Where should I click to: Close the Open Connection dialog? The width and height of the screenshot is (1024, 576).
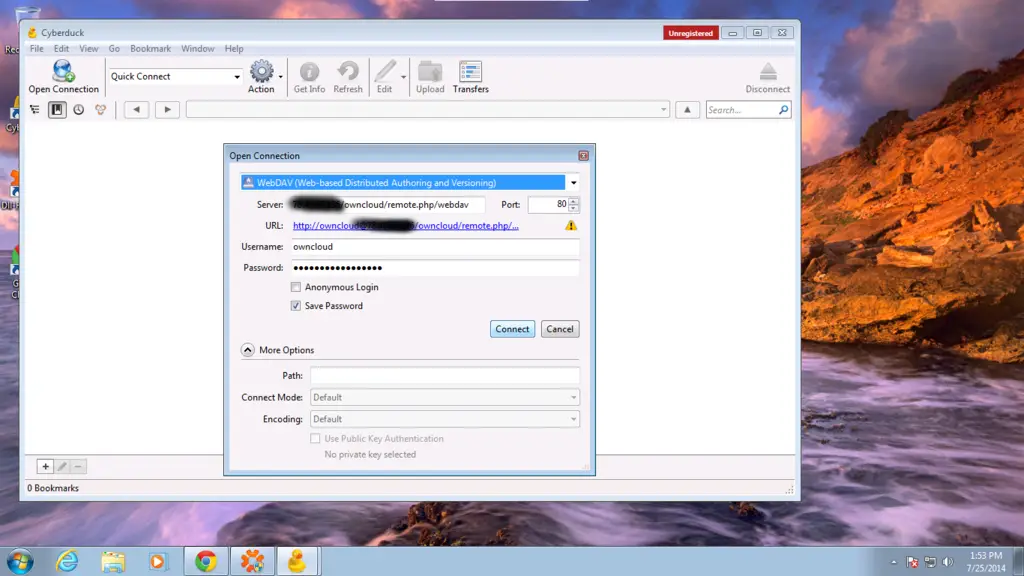583,155
